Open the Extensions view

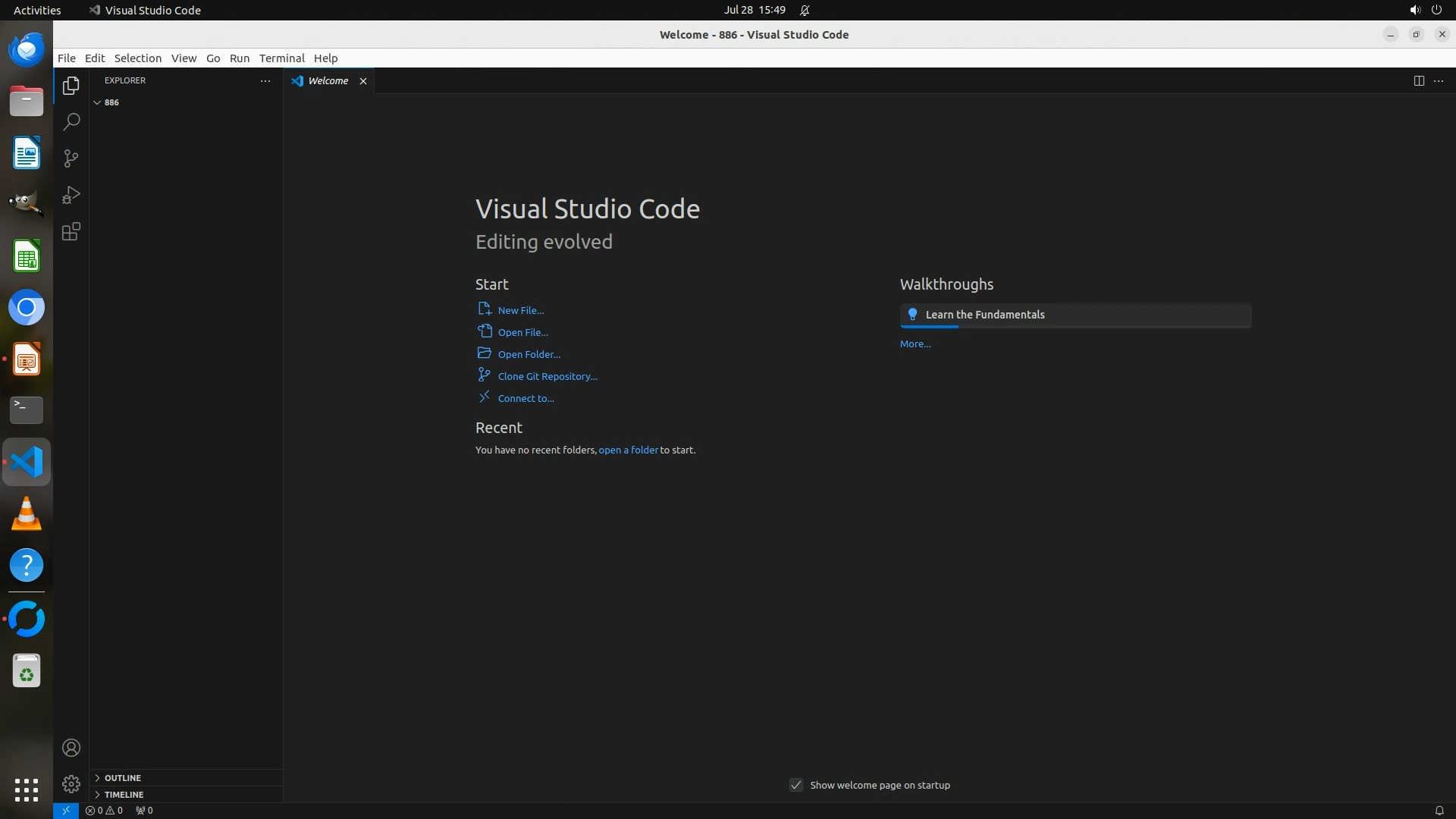(71, 231)
